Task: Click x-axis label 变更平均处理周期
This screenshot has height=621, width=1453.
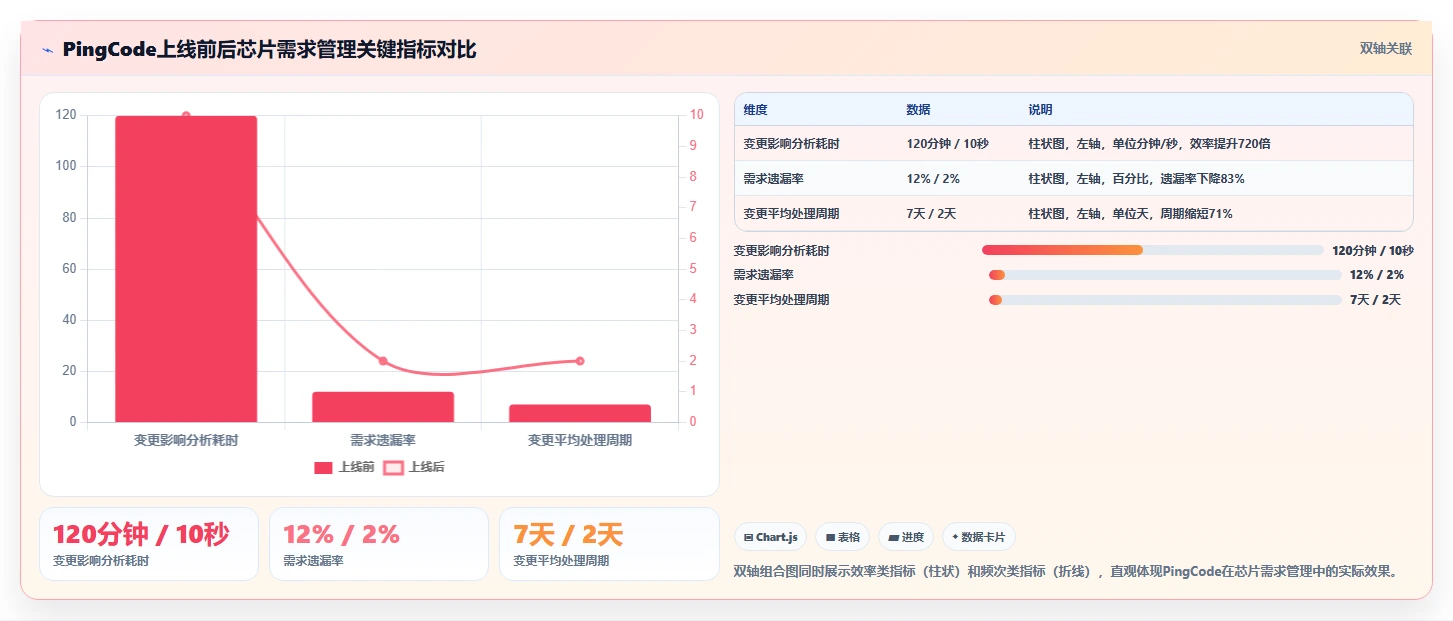Action: [580, 440]
